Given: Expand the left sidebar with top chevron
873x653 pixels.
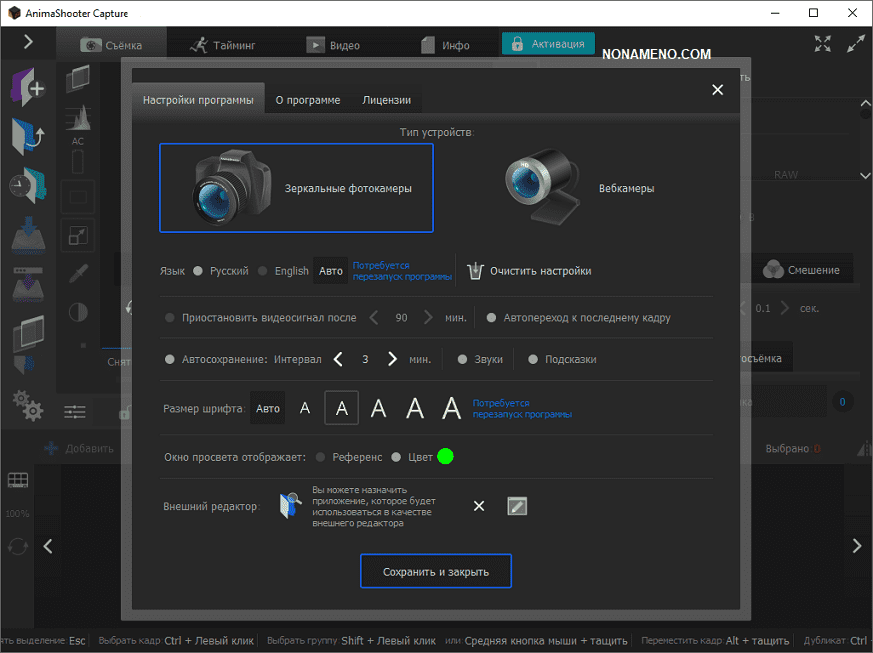Looking at the screenshot, I should 27,41.
